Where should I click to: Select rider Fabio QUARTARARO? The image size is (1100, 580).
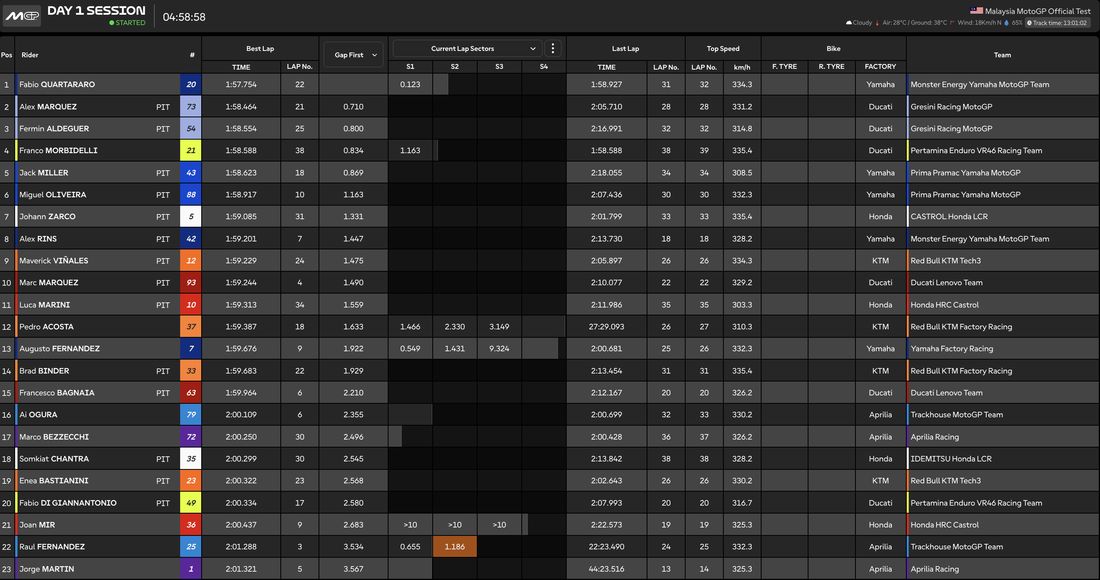coord(57,84)
